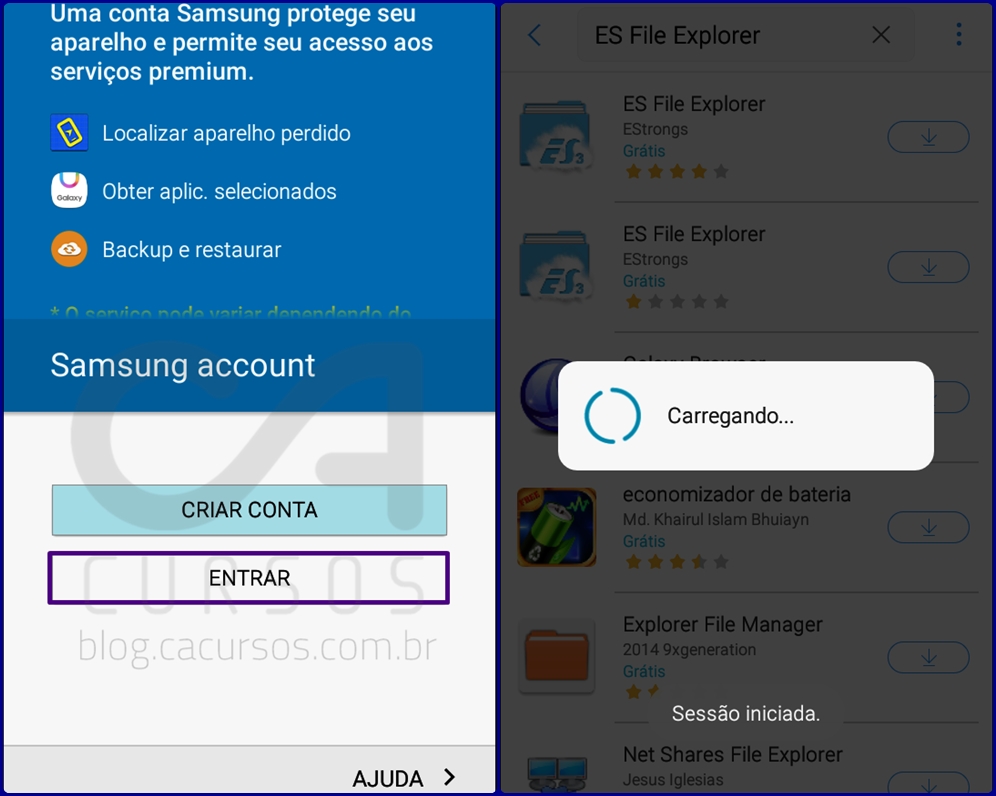The image size is (996, 796).
Task: Tap the Backup e restaurar cloud icon
Action: click(69, 249)
